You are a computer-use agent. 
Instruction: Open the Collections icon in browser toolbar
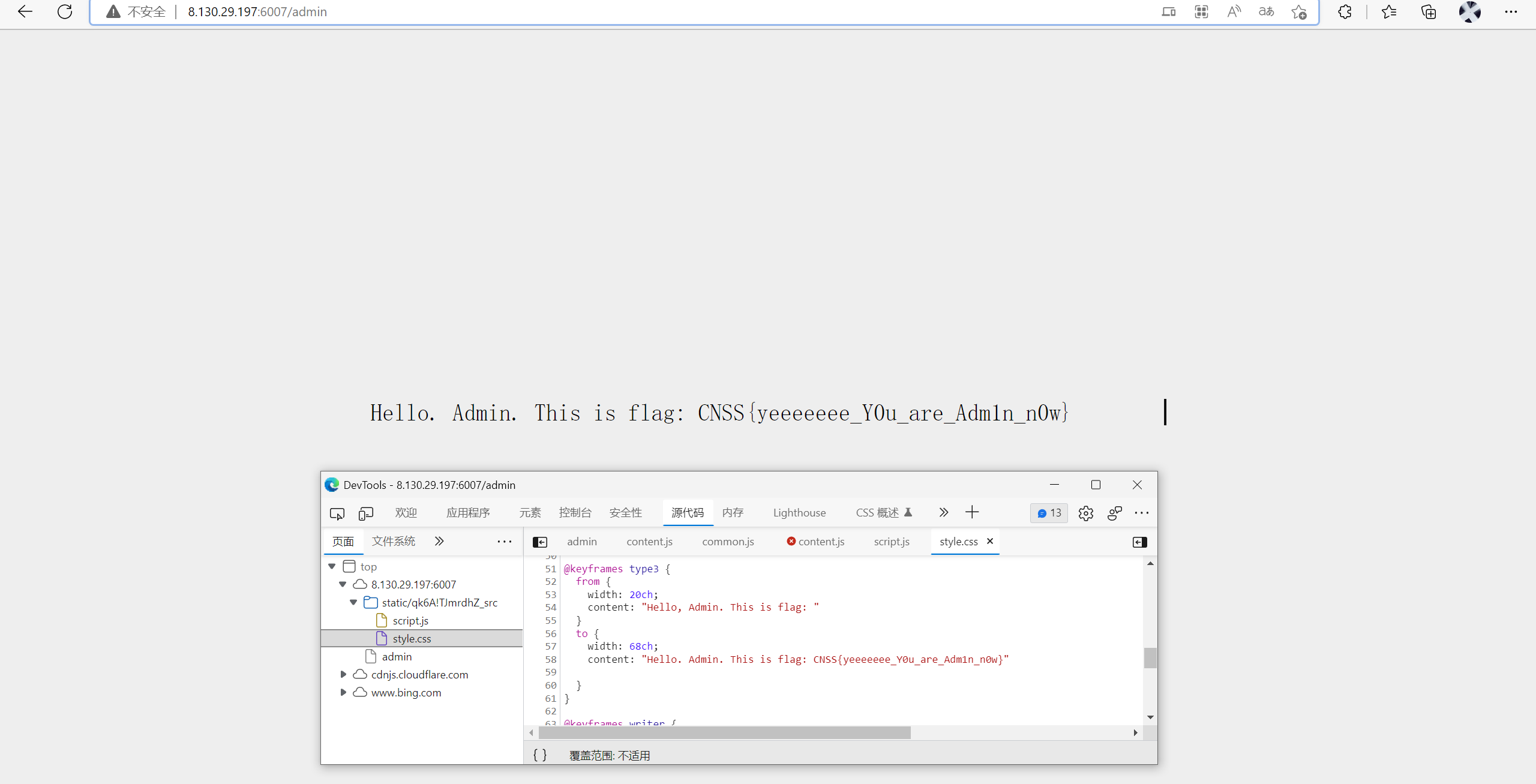(x=1428, y=11)
